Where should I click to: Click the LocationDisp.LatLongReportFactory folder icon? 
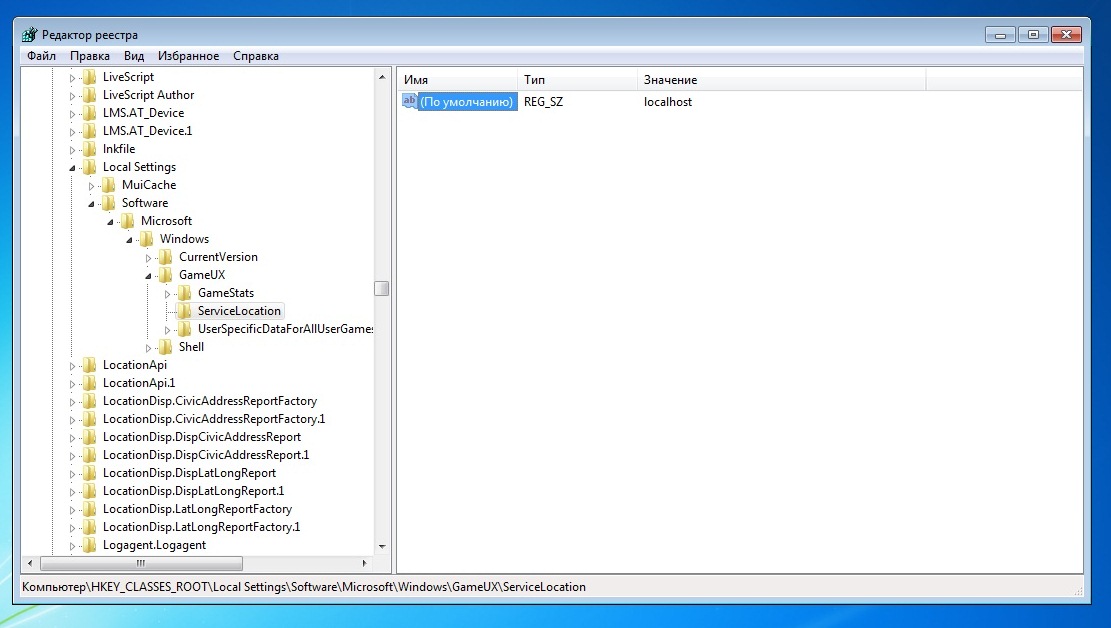[x=89, y=509]
